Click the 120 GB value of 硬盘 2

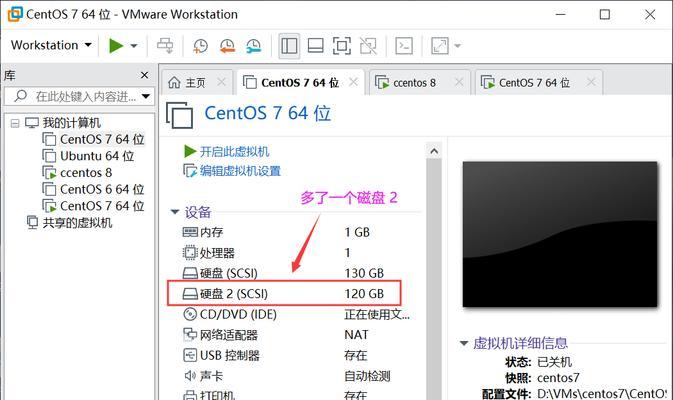(x=364, y=294)
